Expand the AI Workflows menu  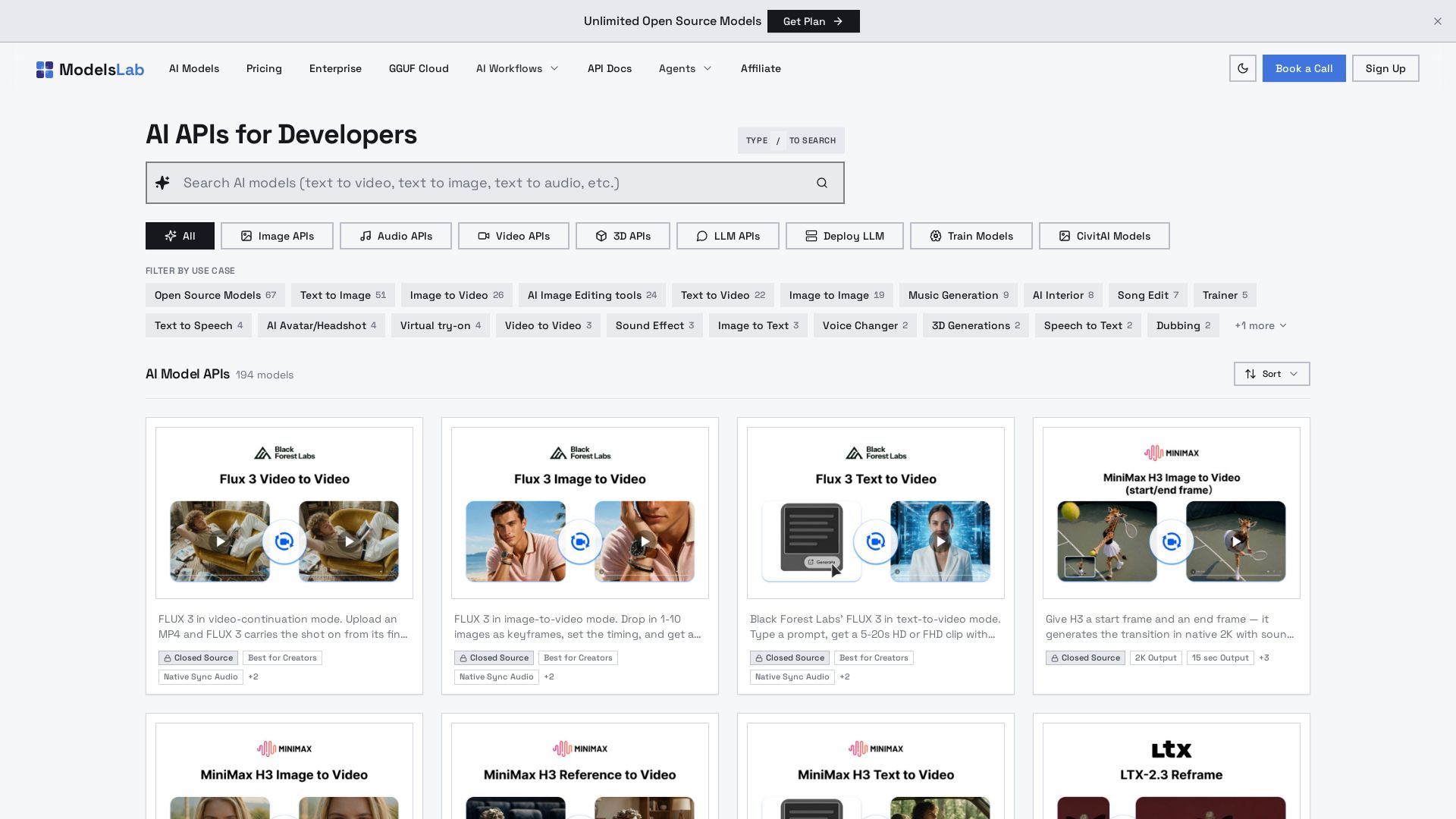coord(517,68)
